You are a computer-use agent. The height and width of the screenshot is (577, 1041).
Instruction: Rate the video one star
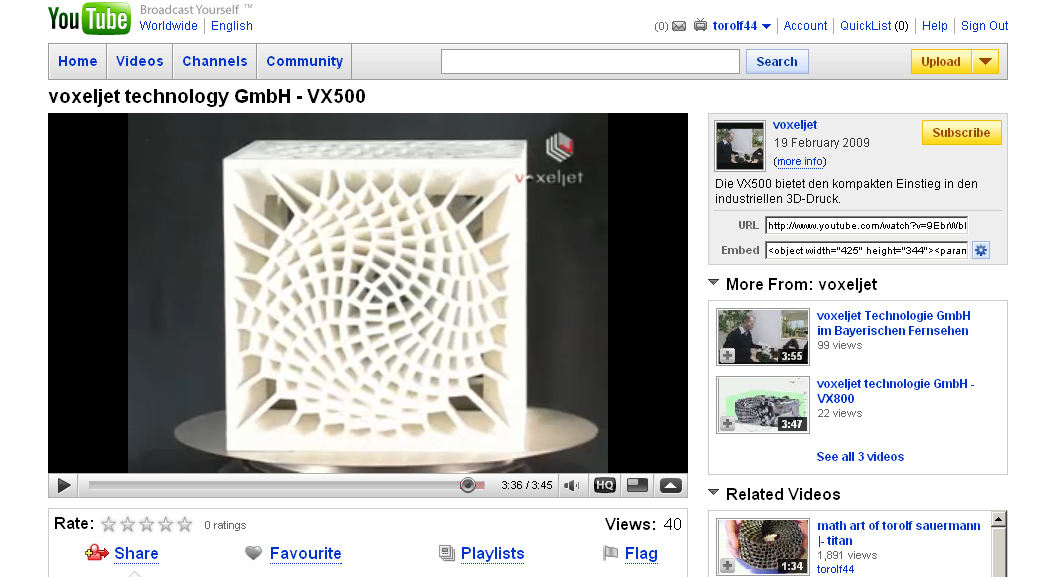point(109,525)
